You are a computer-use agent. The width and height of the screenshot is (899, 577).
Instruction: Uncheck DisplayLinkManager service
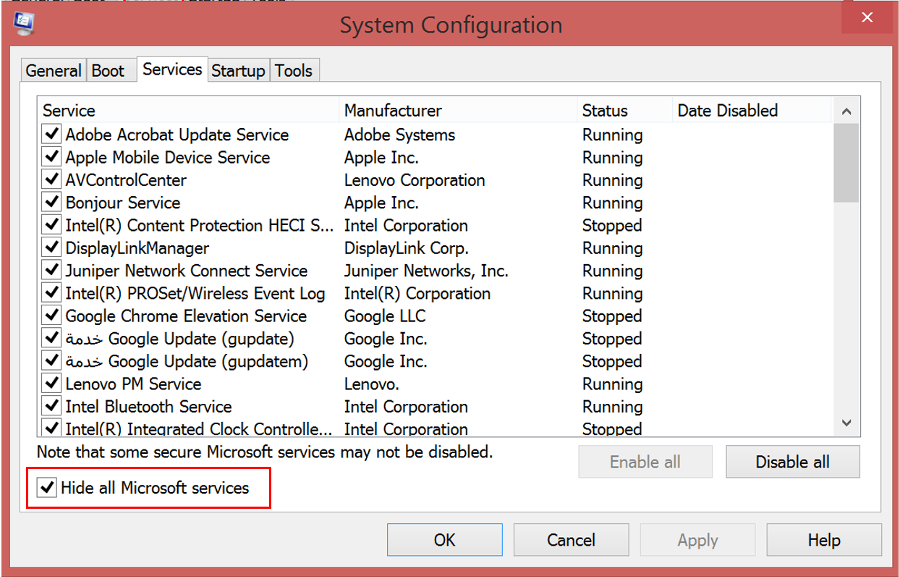pos(52,247)
